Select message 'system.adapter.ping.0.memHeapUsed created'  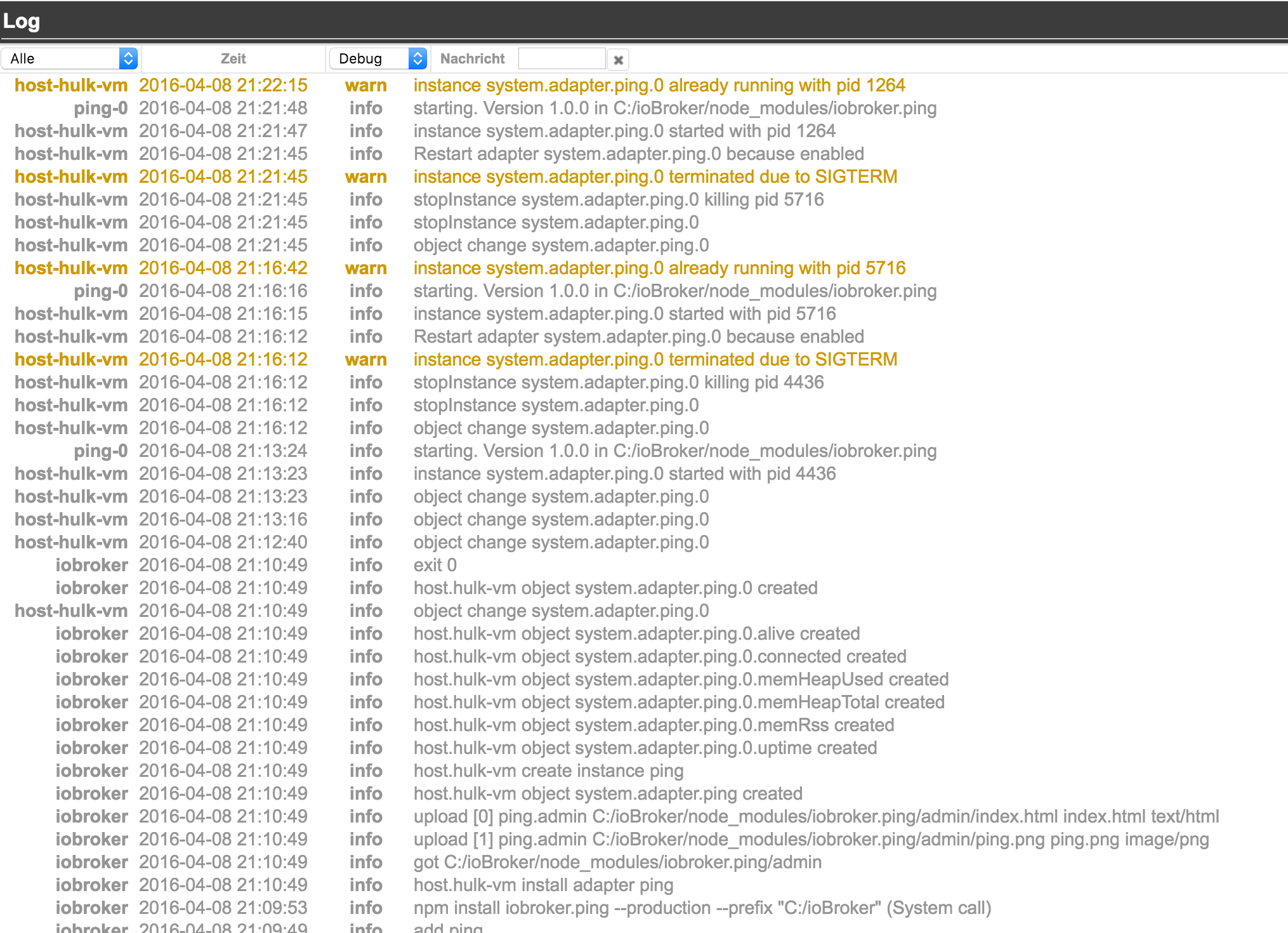pyautogui.click(x=681, y=679)
